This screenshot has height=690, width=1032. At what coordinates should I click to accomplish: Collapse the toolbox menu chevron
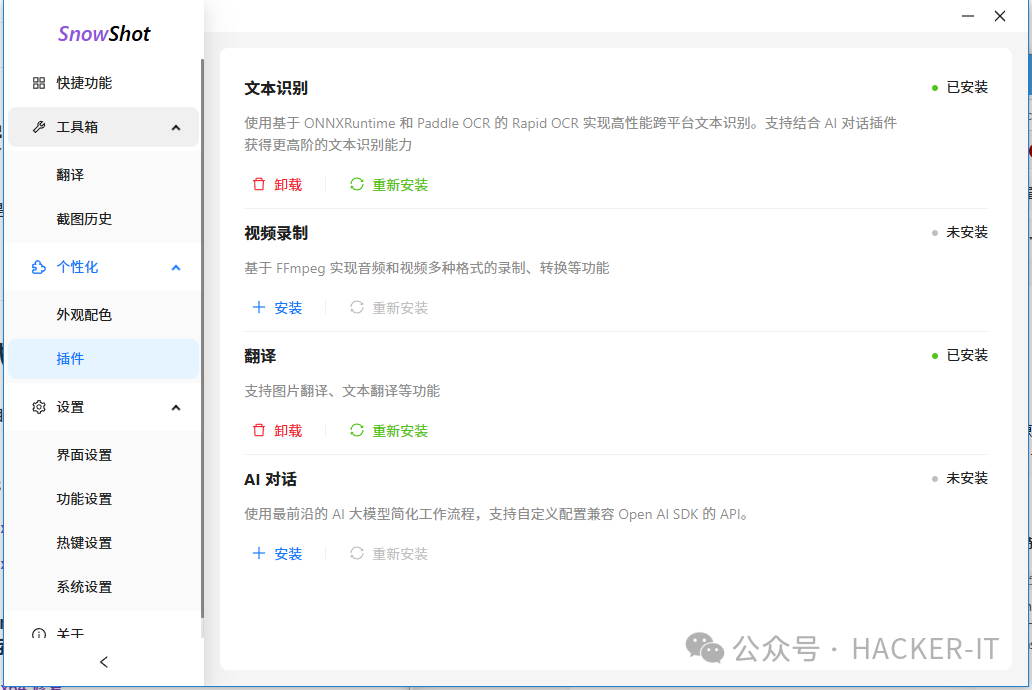176,127
